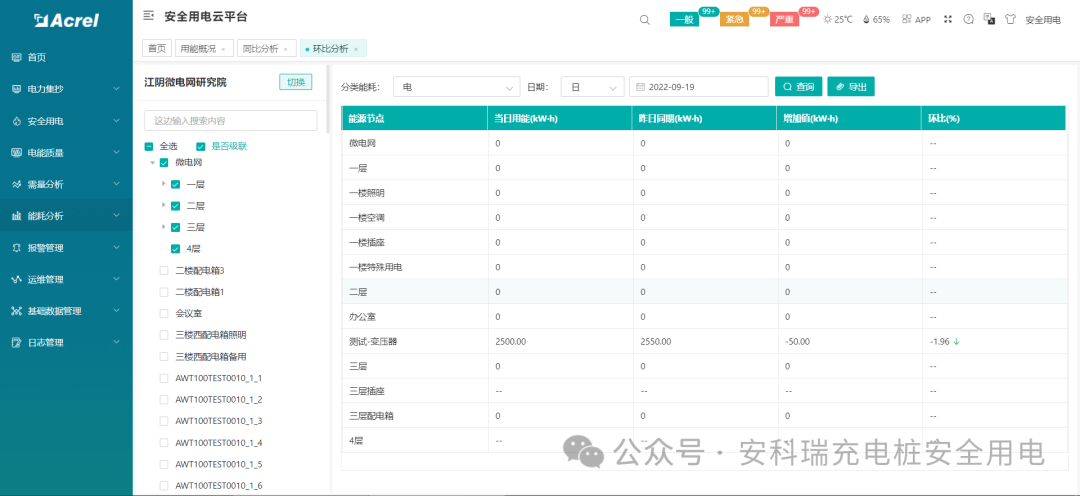1080x496 pixels.
Task: Open the 分类能耗 电 dropdown
Action: coord(457,87)
